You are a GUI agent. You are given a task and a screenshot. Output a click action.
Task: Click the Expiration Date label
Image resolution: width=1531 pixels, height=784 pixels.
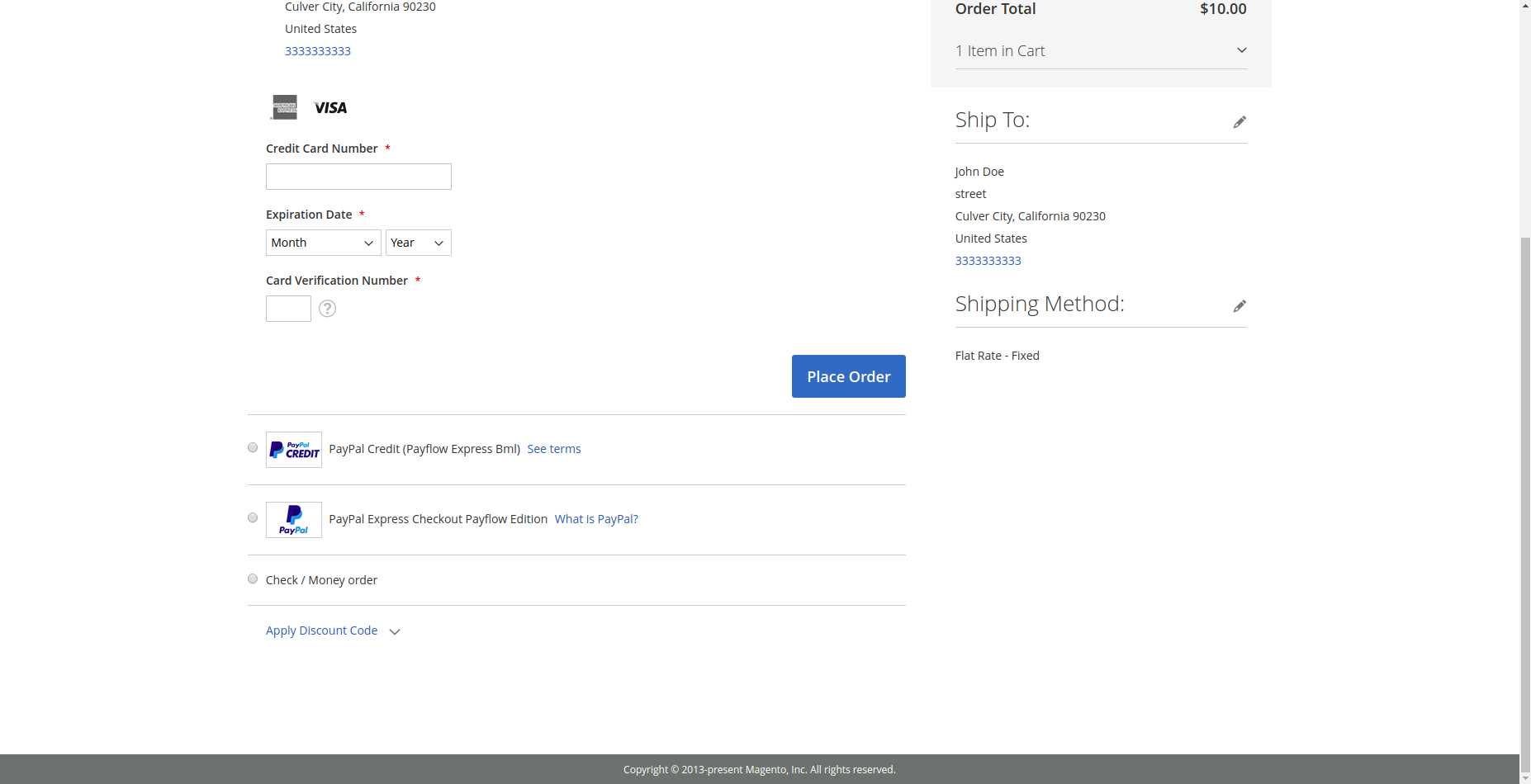[x=309, y=215]
